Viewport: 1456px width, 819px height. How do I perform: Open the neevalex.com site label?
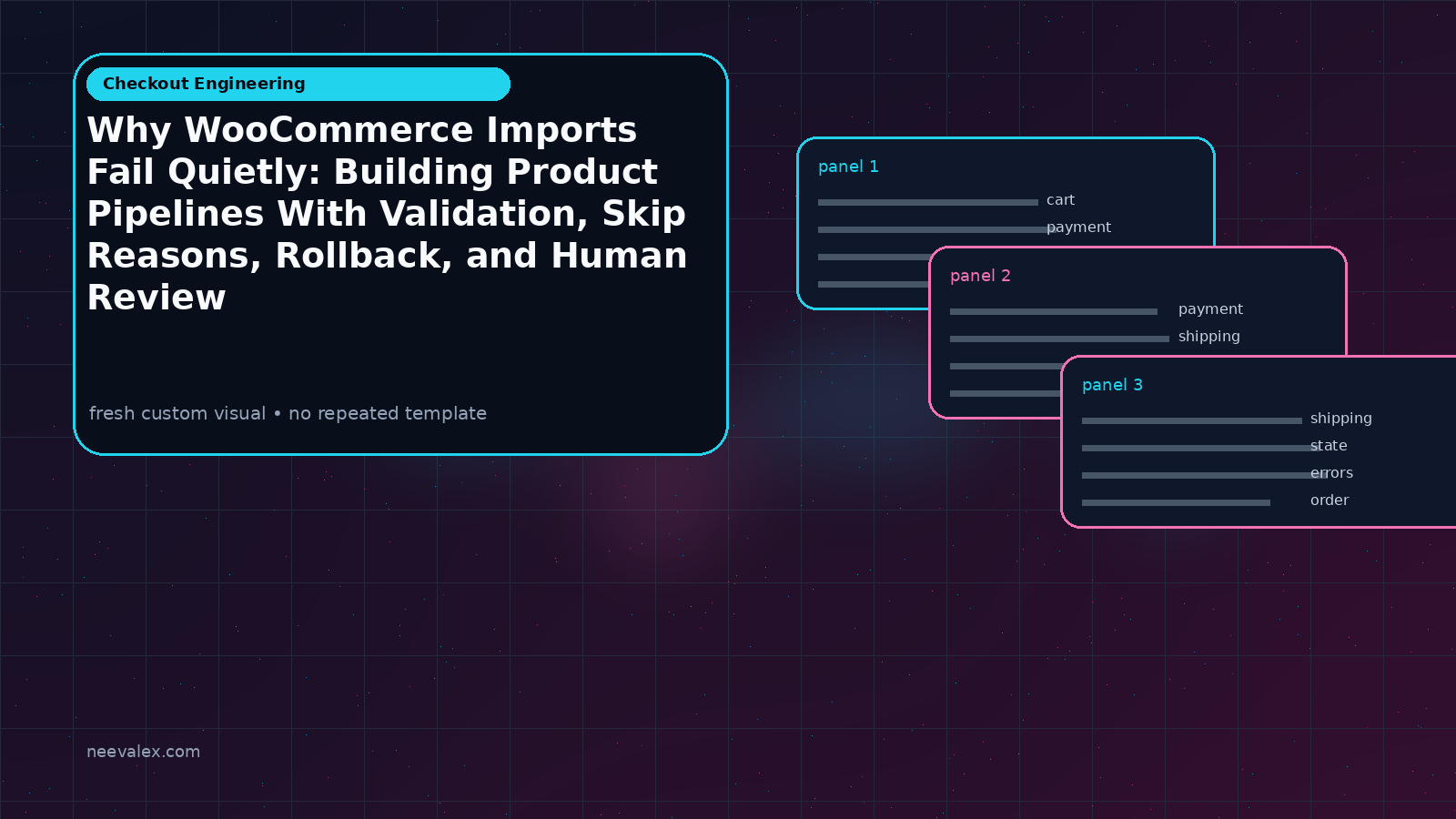point(143,752)
